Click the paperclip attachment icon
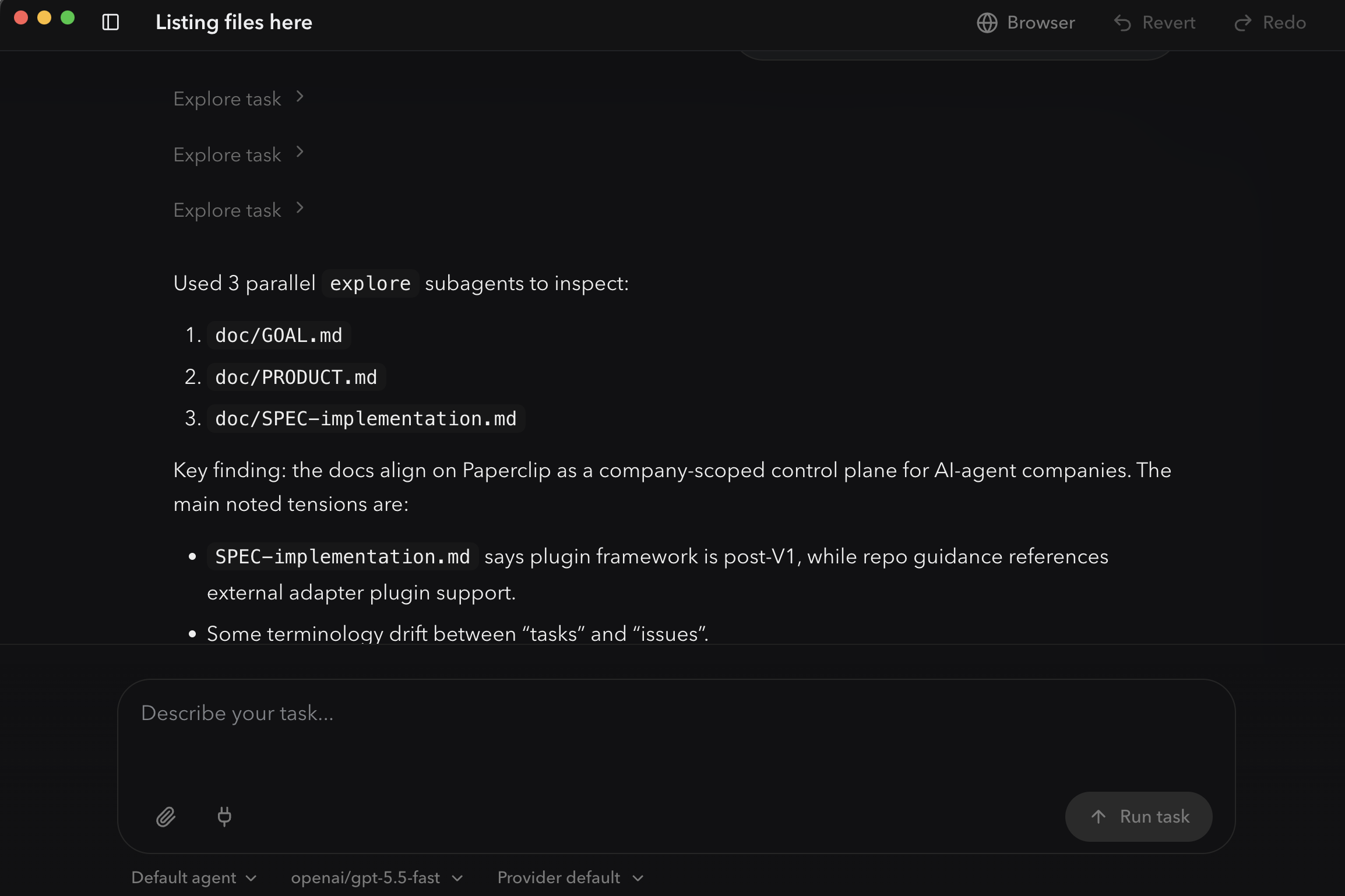The height and width of the screenshot is (896, 1345). (166, 817)
